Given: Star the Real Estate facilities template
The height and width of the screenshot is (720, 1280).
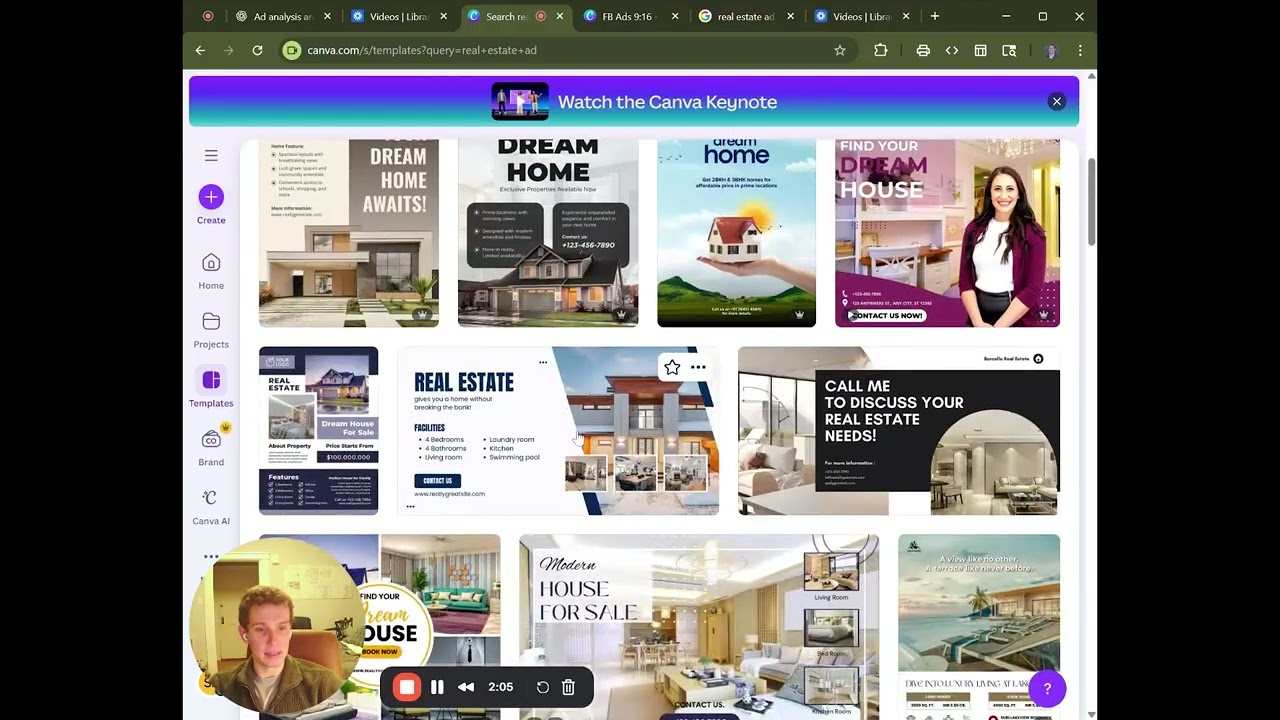Looking at the screenshot, I should (x=672, y=367).
